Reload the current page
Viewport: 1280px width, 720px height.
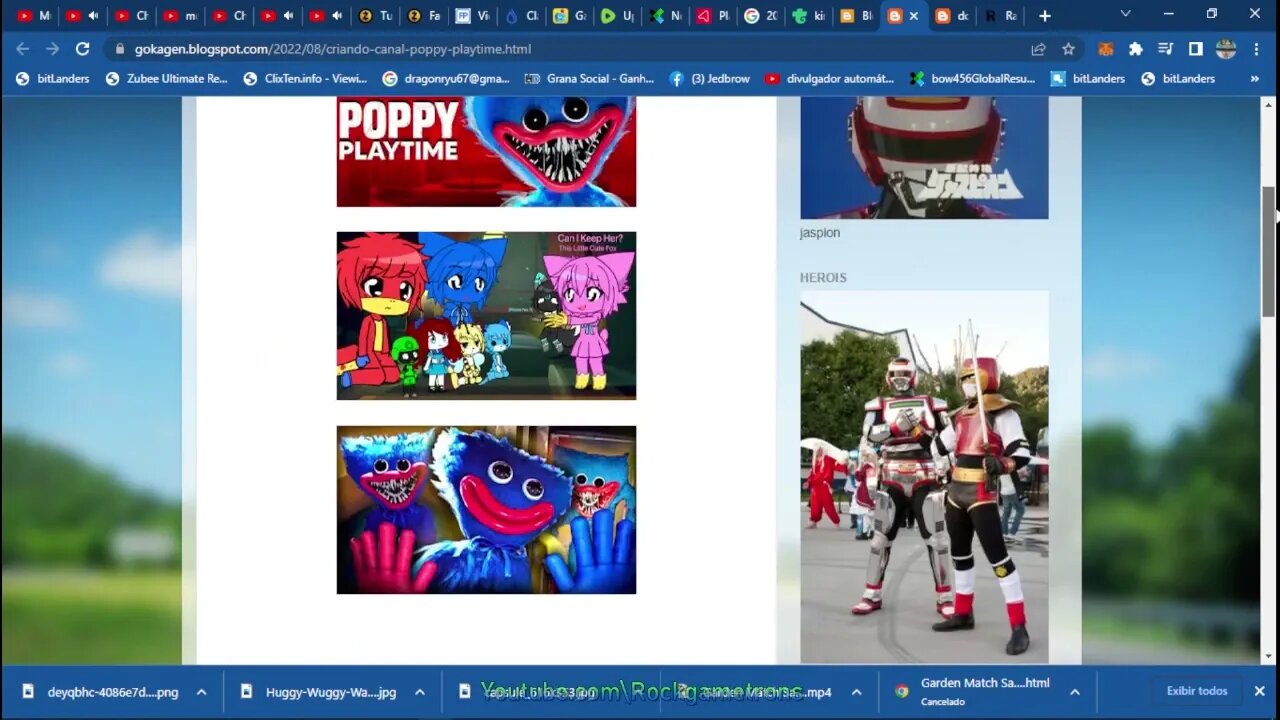click(x=83, y=49)
